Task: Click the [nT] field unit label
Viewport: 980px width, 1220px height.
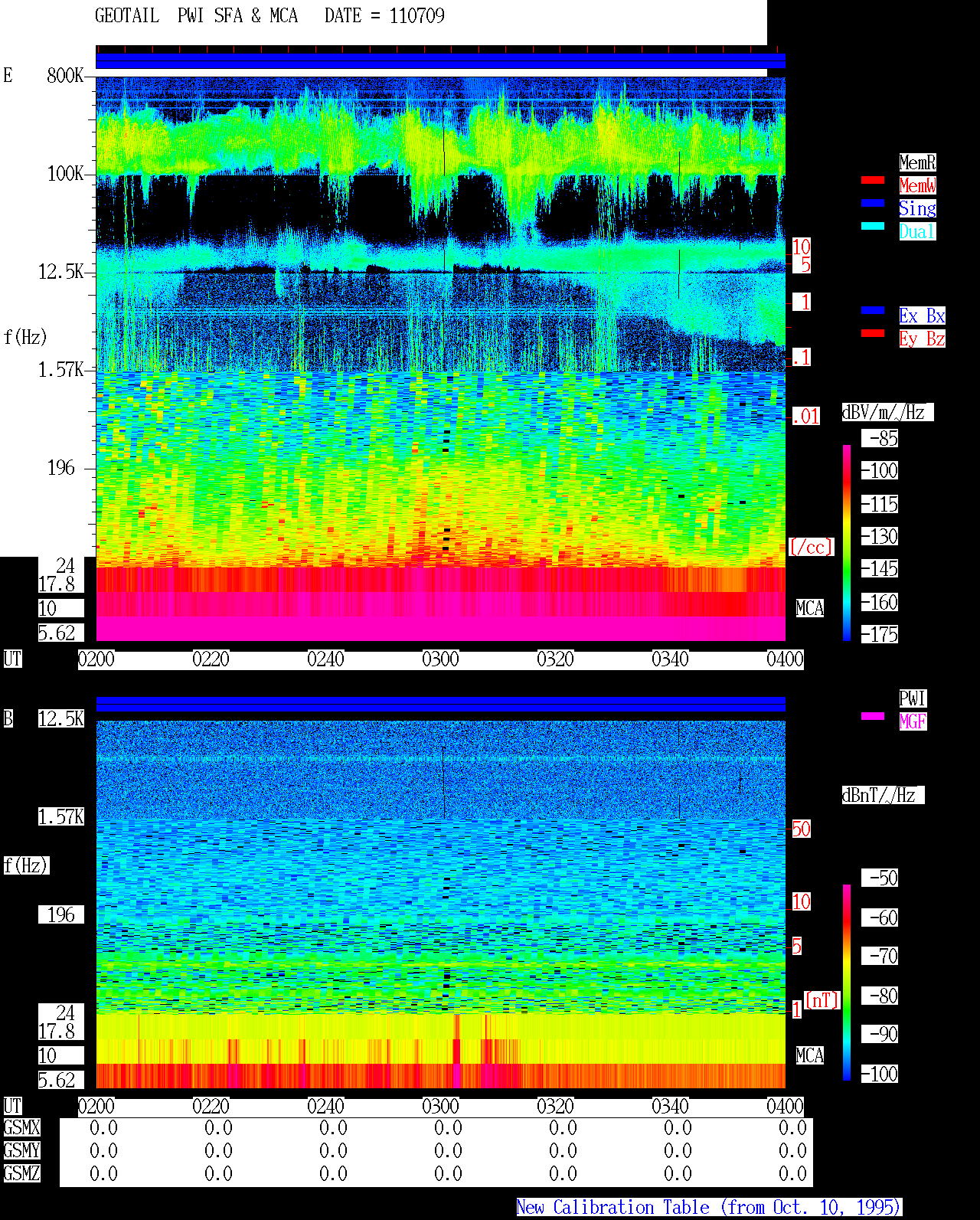Action: point(822,1000)
